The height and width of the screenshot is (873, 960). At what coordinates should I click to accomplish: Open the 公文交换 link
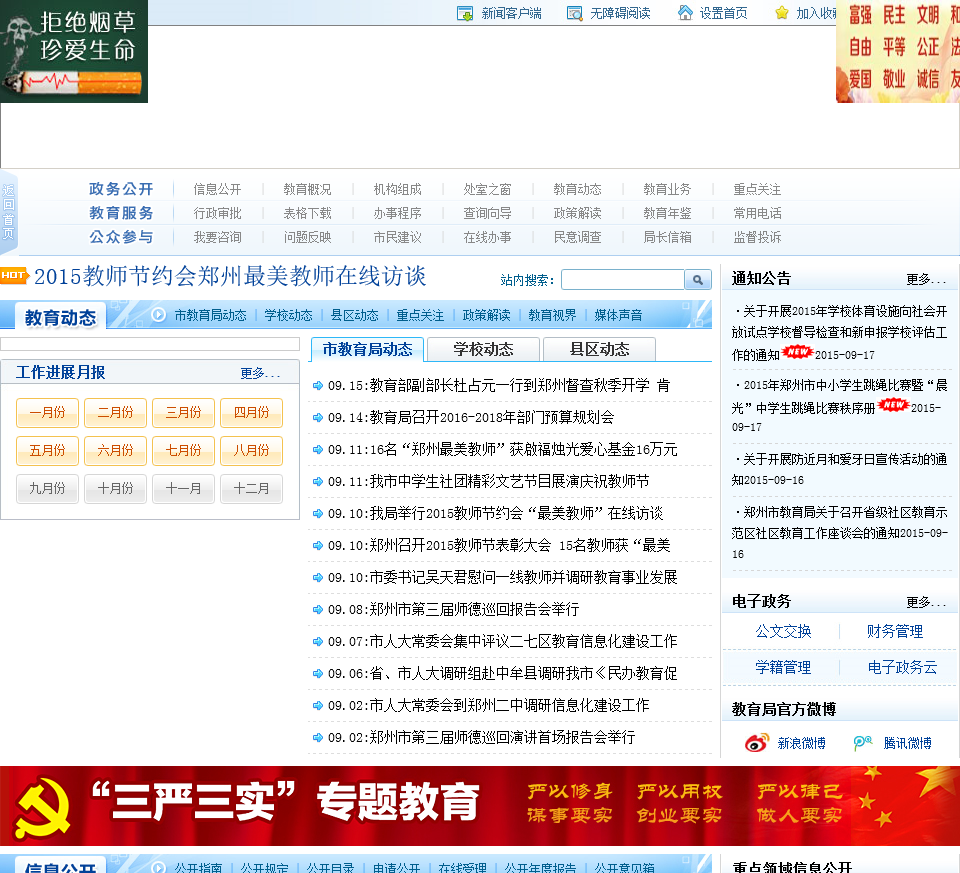coord(783,631)
